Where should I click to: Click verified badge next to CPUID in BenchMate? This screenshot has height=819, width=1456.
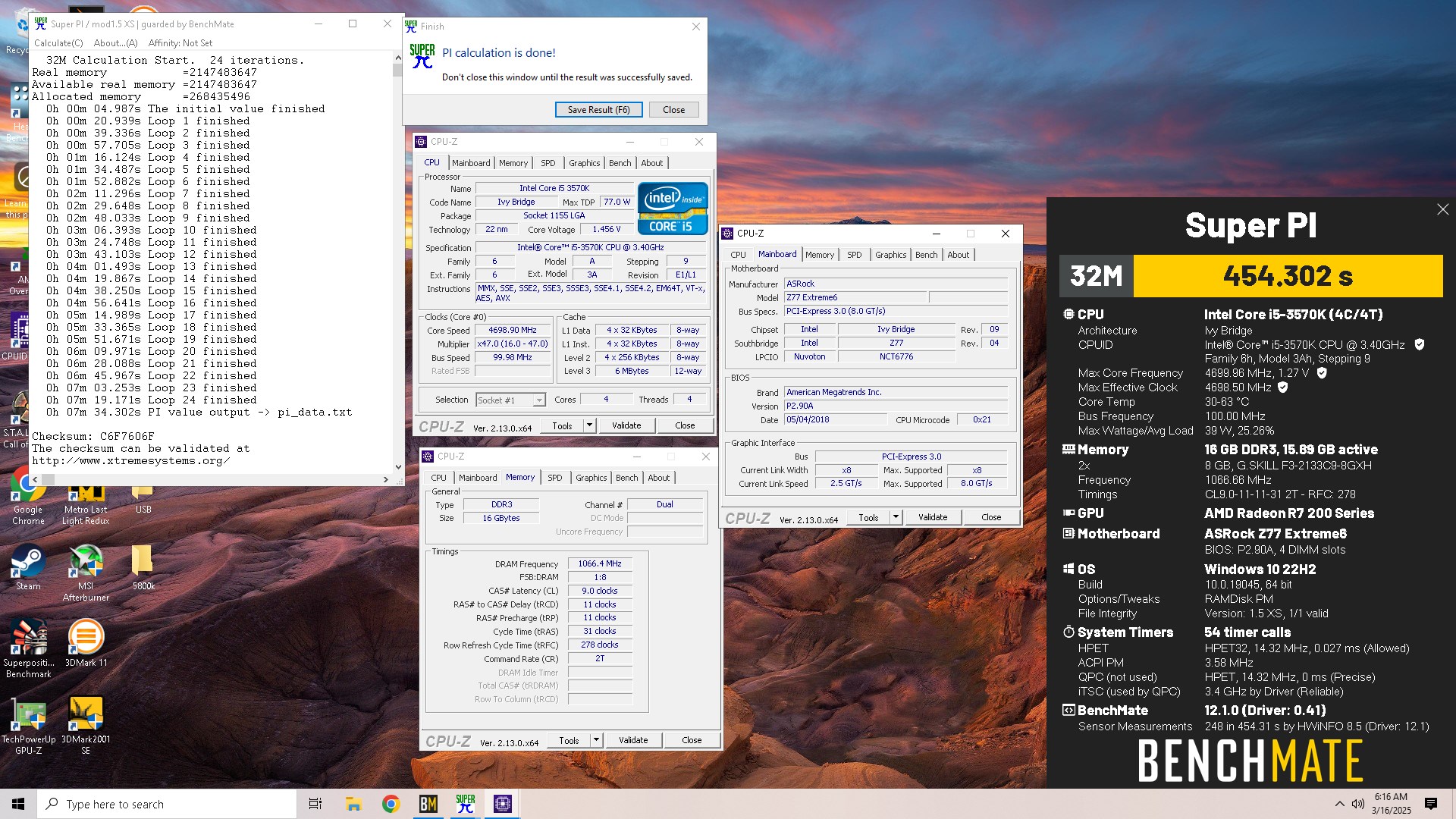point(1420,344)
